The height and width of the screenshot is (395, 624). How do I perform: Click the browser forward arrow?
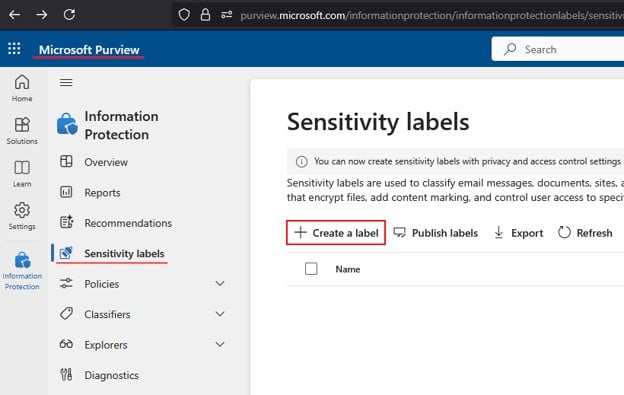(x=41, y=15)
